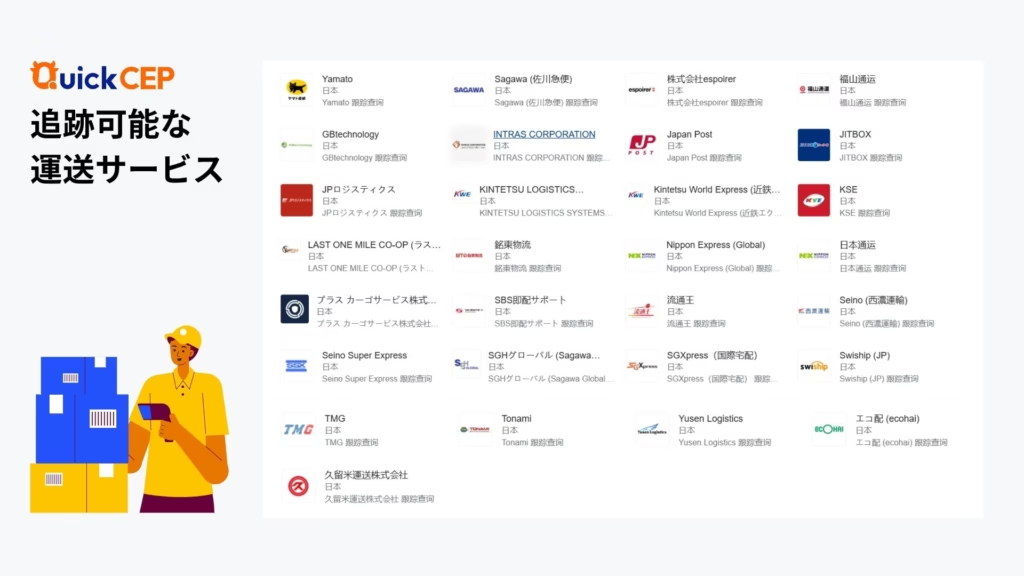
Task: Click the GBtechnology carrier name
Action: pos(350,134)
